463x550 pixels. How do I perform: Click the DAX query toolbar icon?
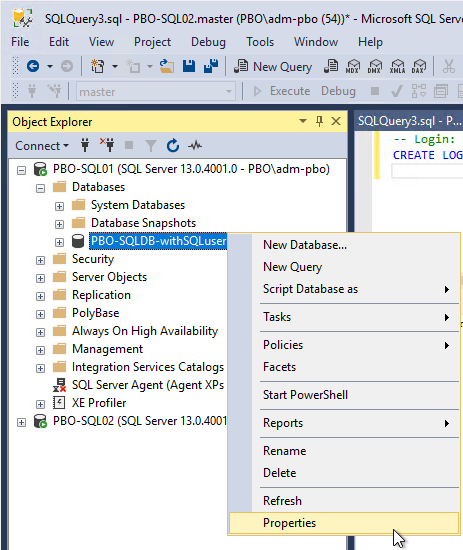[x=419, y=66]
